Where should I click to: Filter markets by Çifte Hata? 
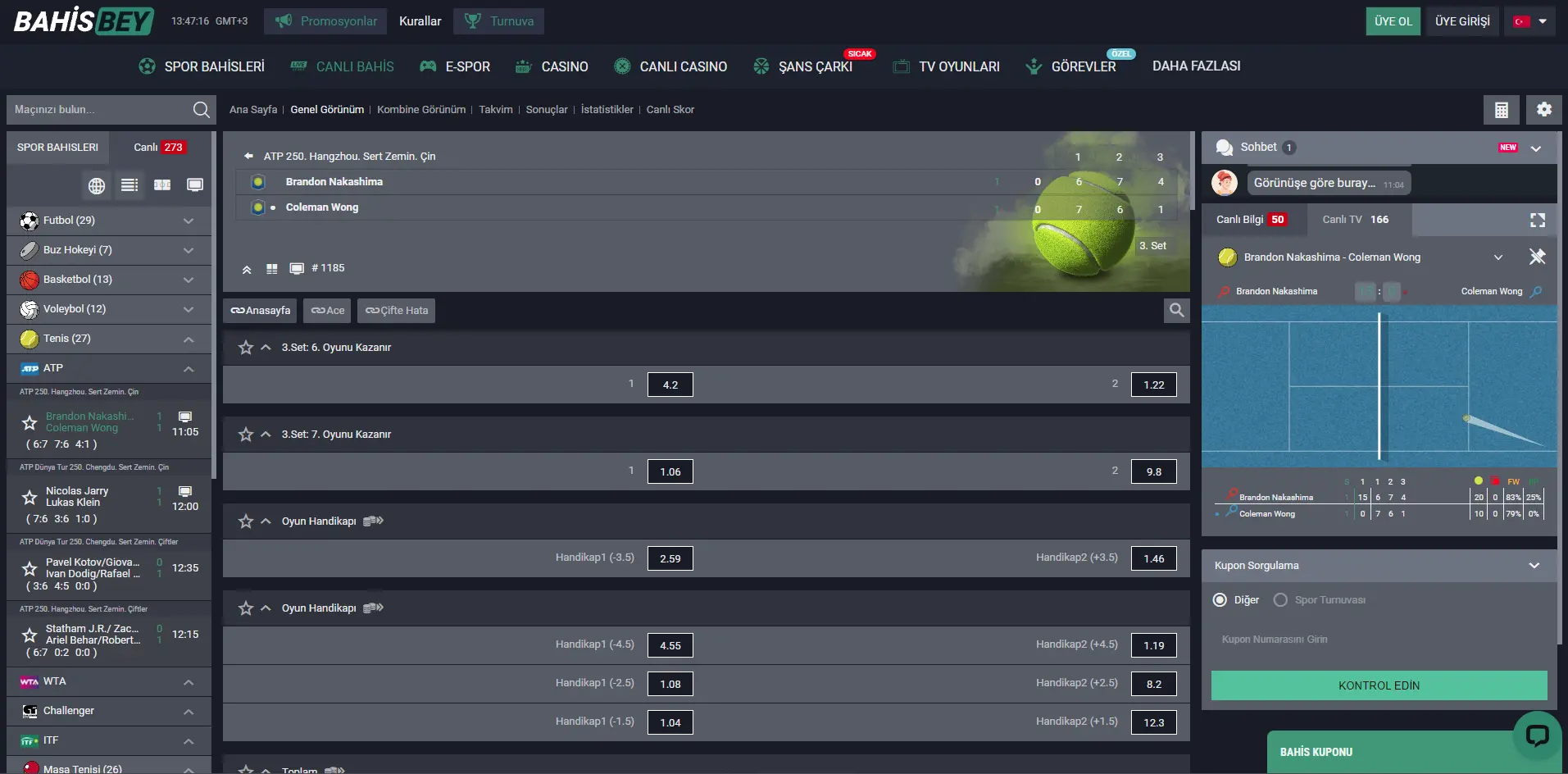click(x=396, y=311)
